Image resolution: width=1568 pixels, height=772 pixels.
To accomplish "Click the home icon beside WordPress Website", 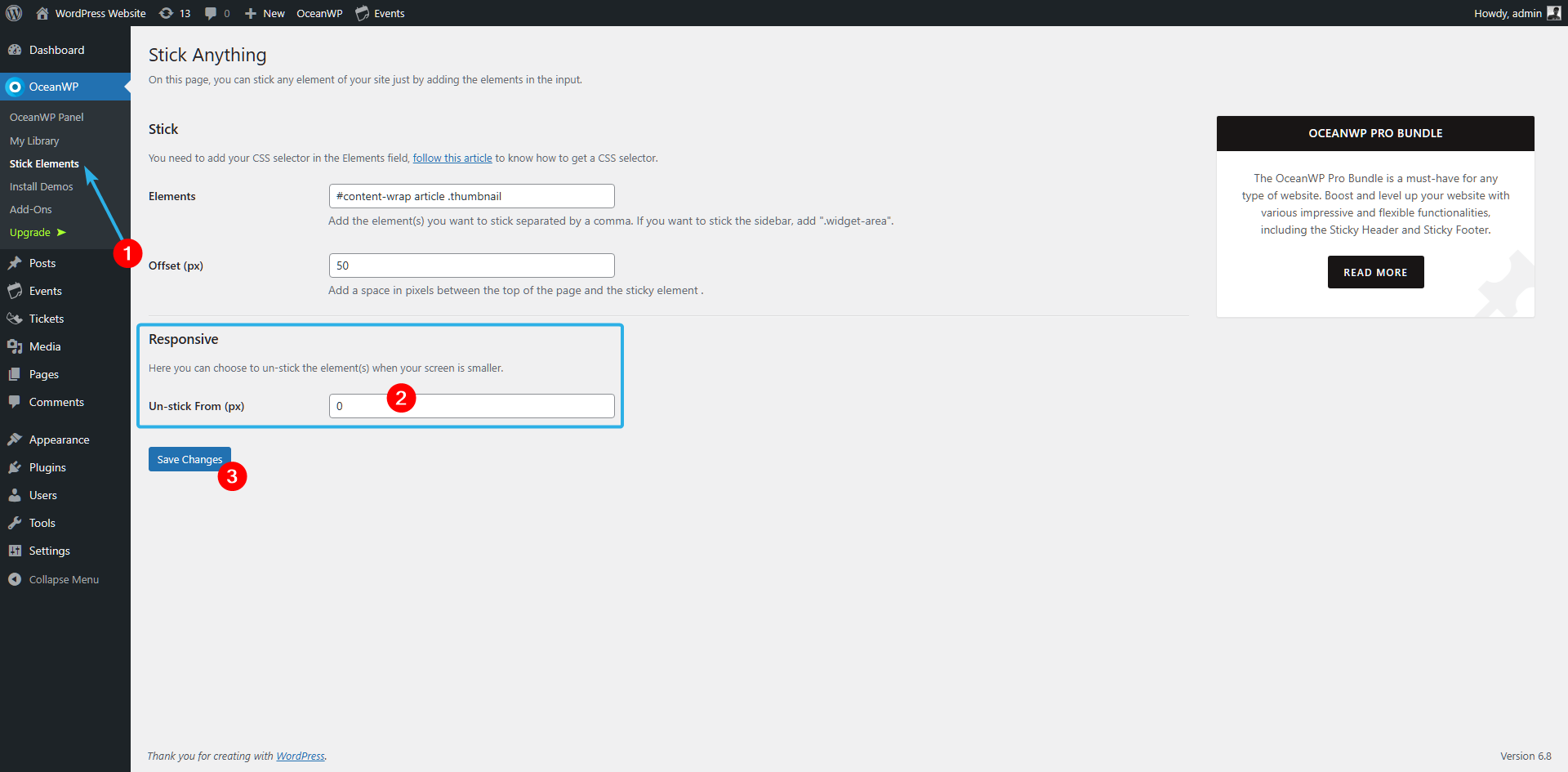I will coord(42,13).
